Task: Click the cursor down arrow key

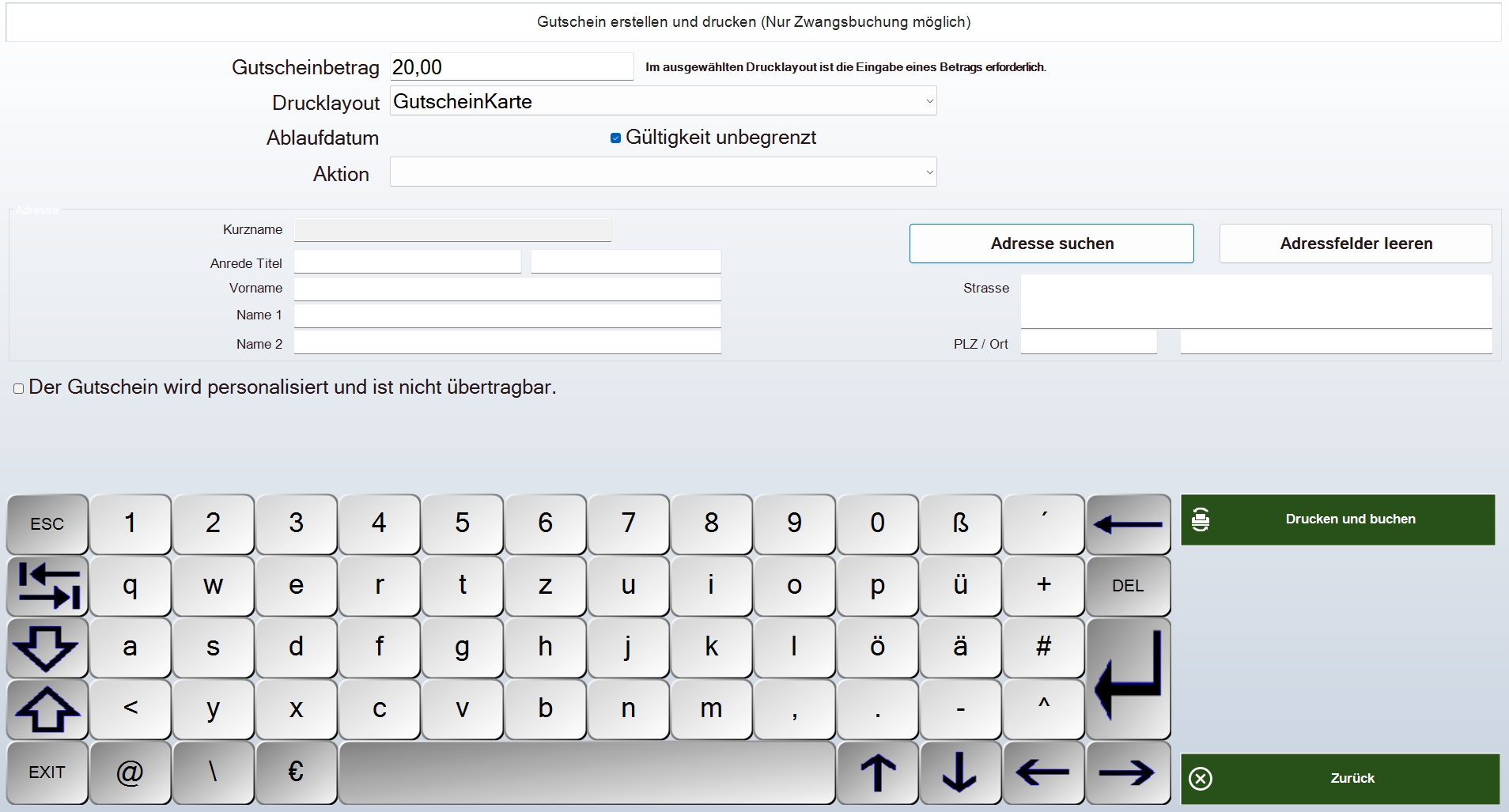Action: [960, 772]
